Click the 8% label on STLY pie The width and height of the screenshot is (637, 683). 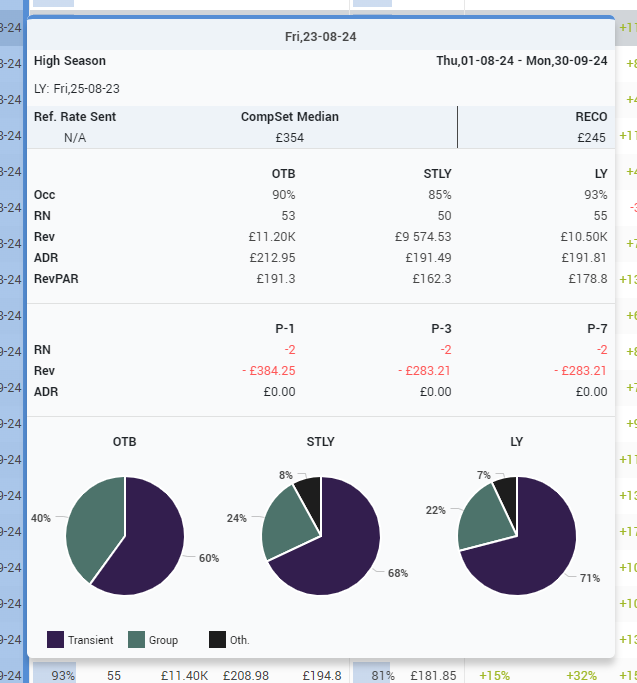pos(286,475)
